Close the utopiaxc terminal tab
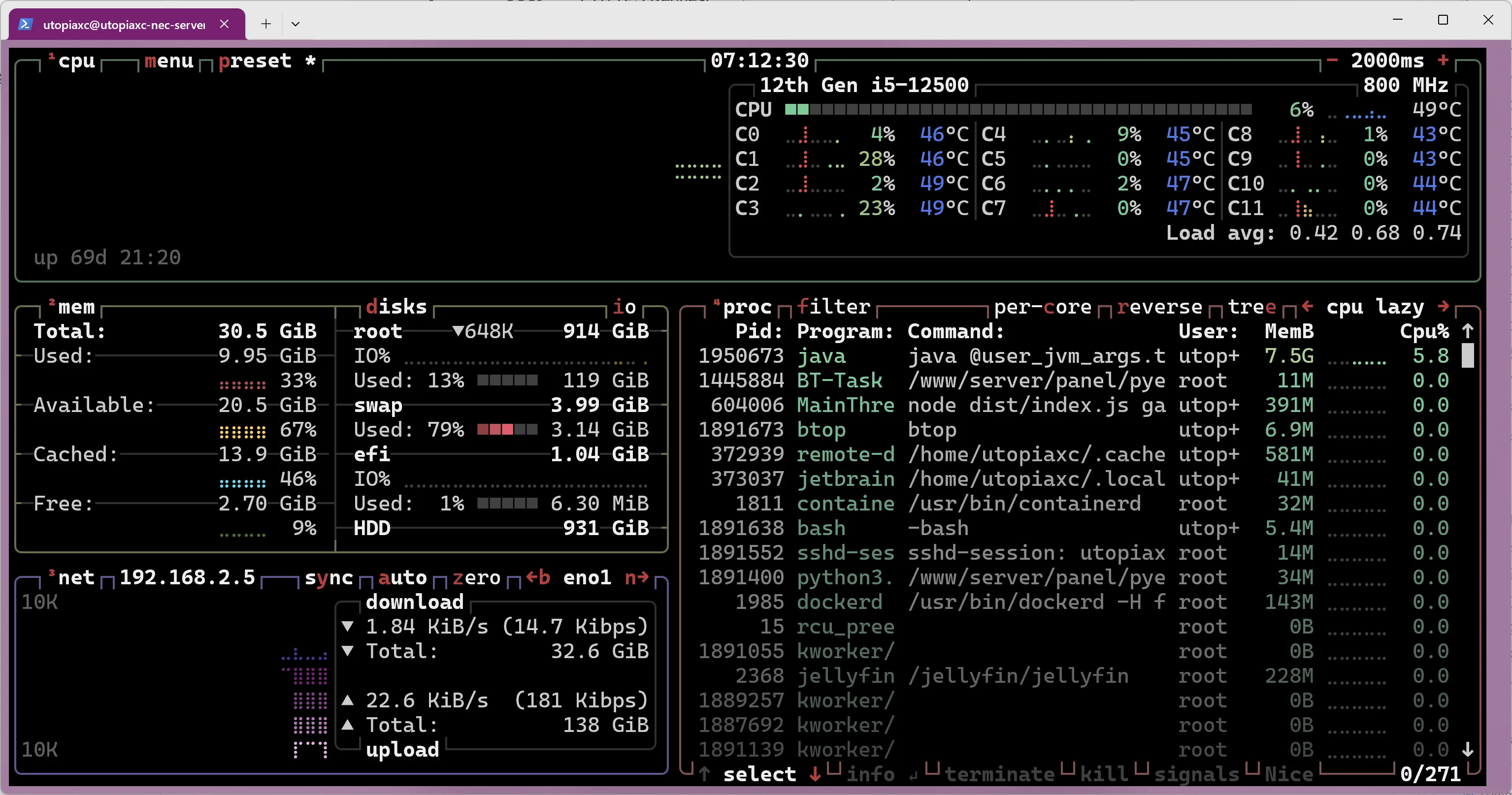The image size is (1512, 795). coord(224,24)
